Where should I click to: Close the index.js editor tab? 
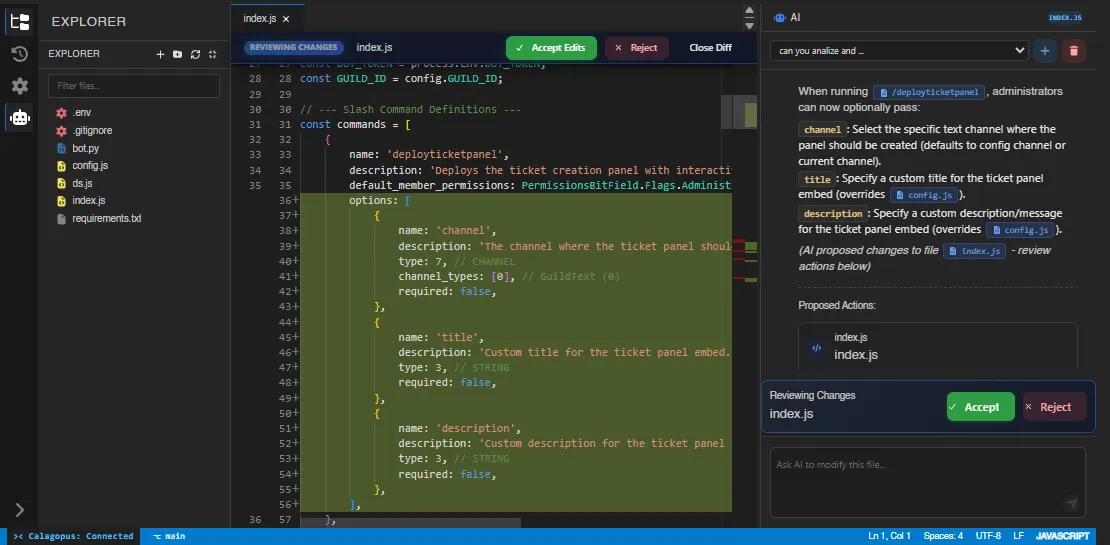(x=285, y=19)
